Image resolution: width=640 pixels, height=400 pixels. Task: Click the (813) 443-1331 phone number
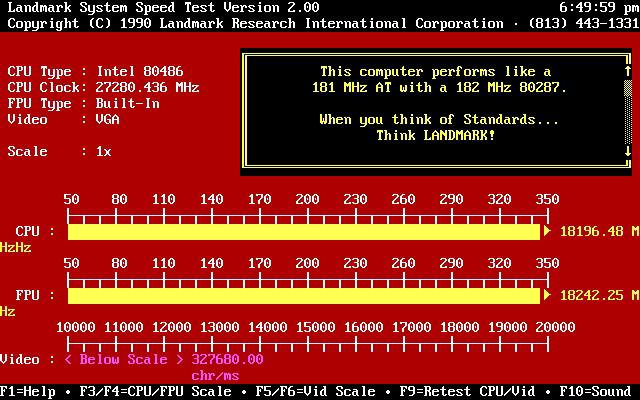583,24
